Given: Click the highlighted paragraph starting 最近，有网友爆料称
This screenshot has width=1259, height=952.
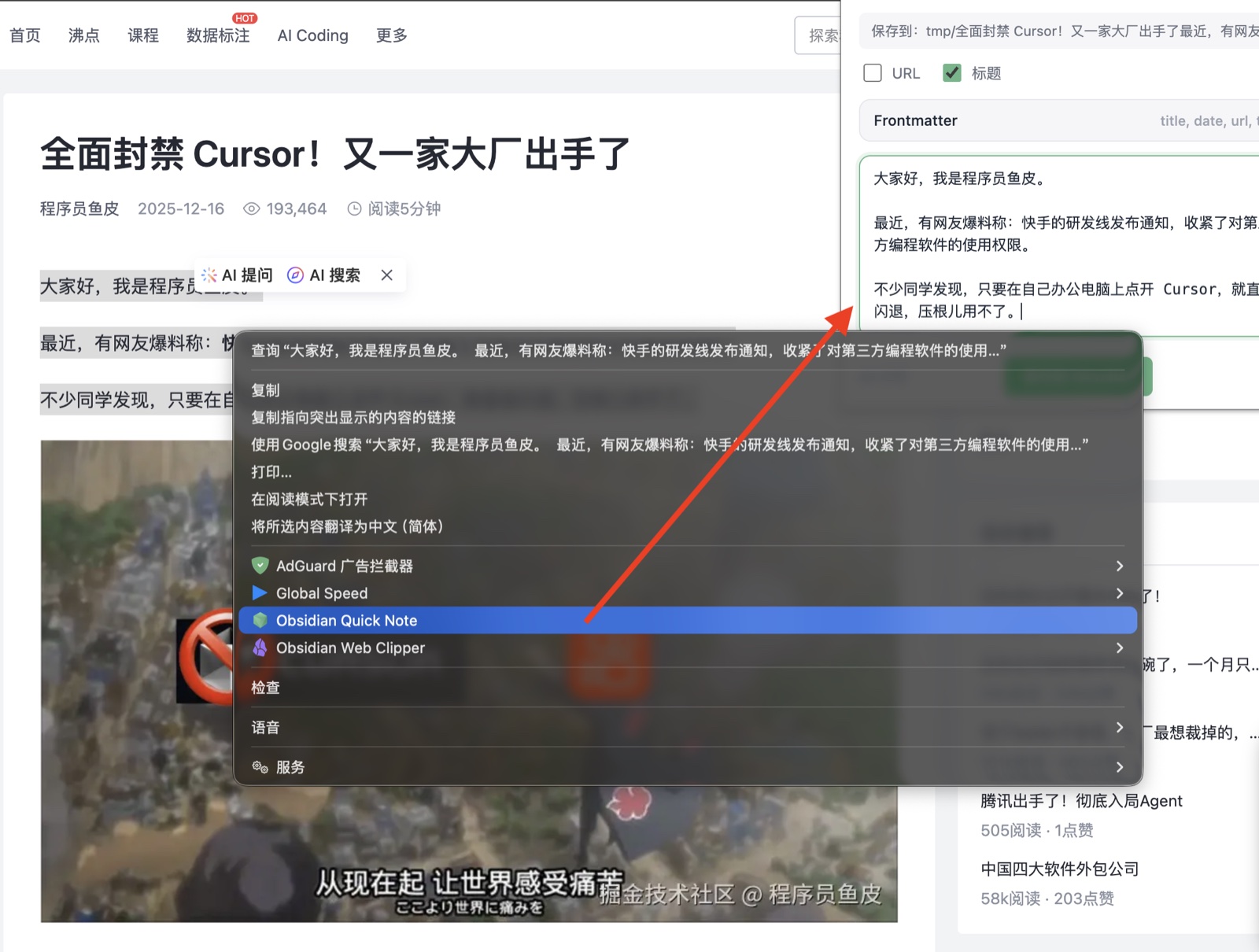Looking at the screenshot, I should 137,343.
